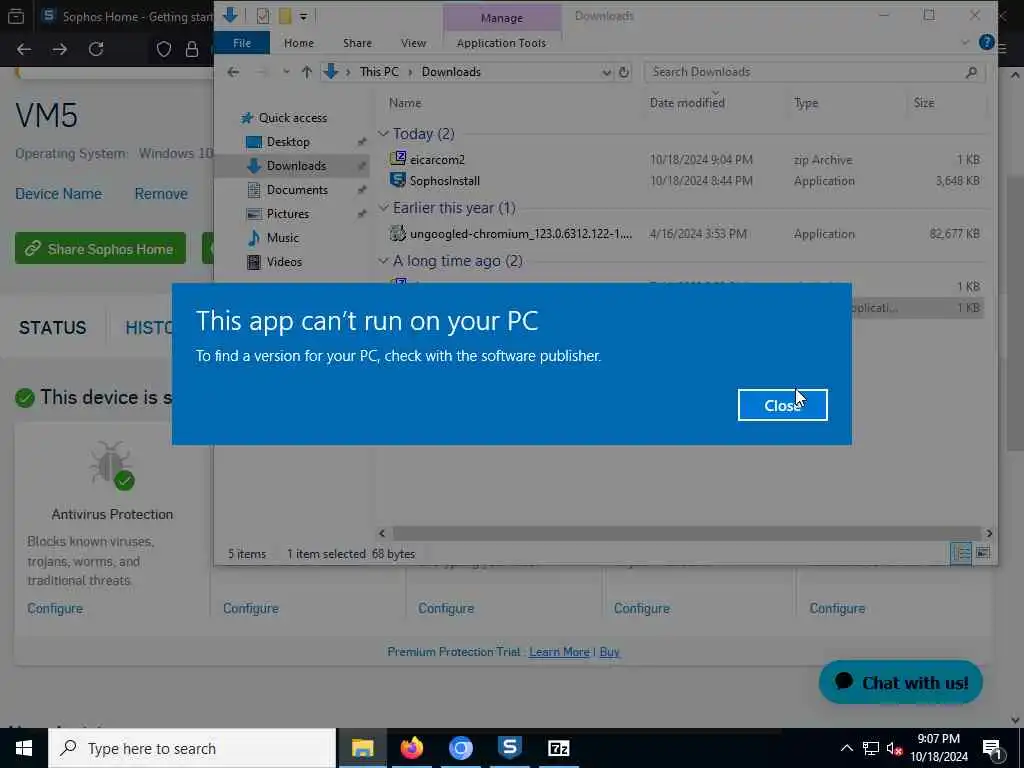Click the taskbar search box
This screenshot has width=1024, height=768.
192,748
